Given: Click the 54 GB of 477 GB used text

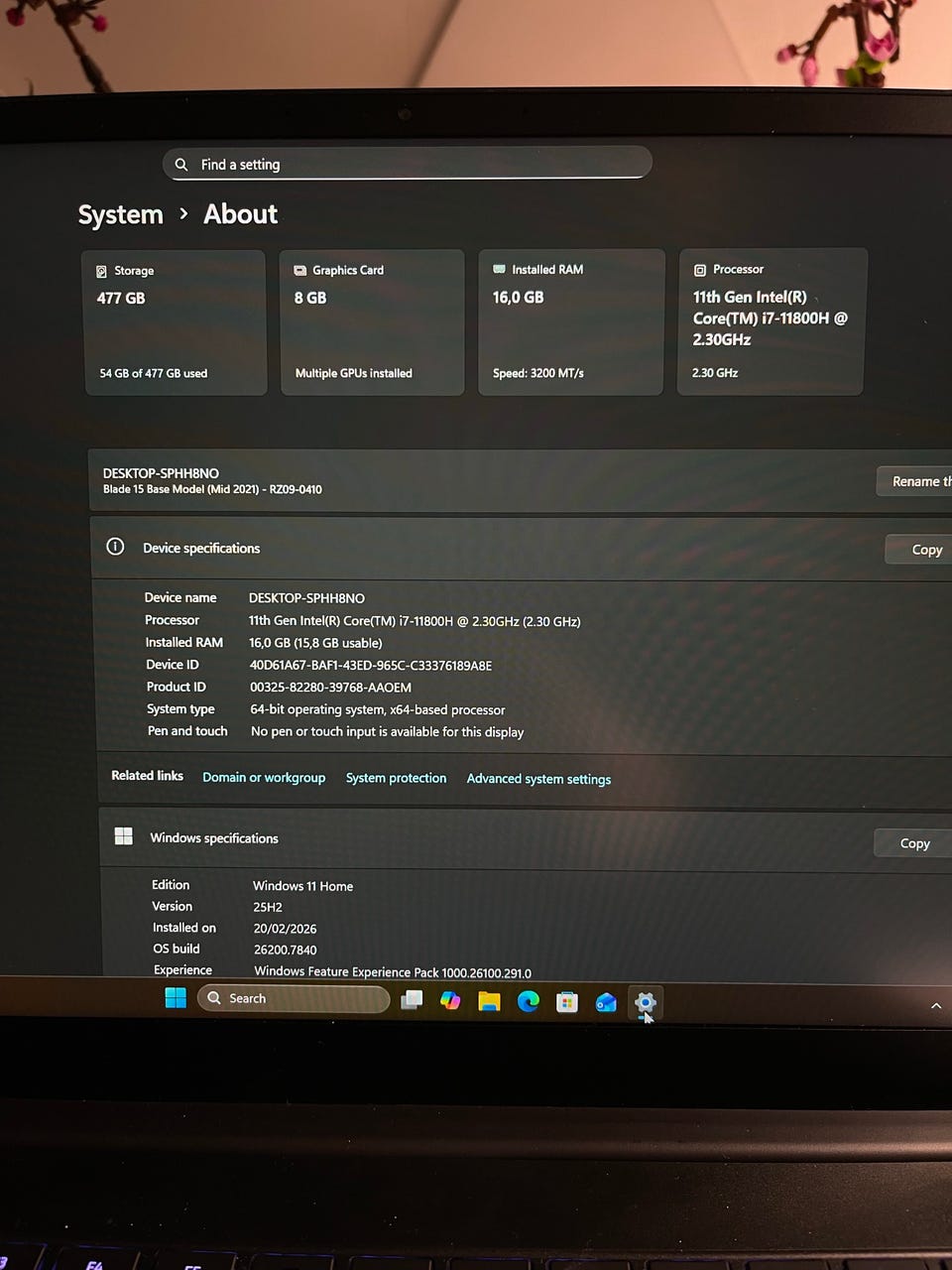Looking at the screenshot, I should coord(154,373).
